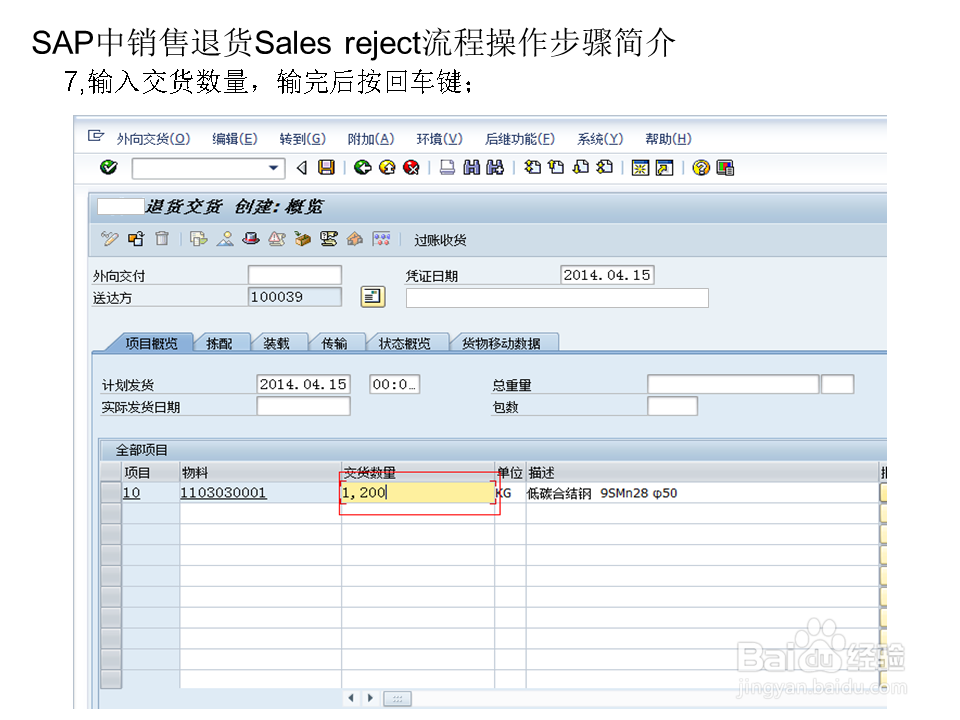The width and height of the screenshot is (960, 720).
Task: Click the Find binoculars icon
Action: pyautogui.click(x=471, y=167)
